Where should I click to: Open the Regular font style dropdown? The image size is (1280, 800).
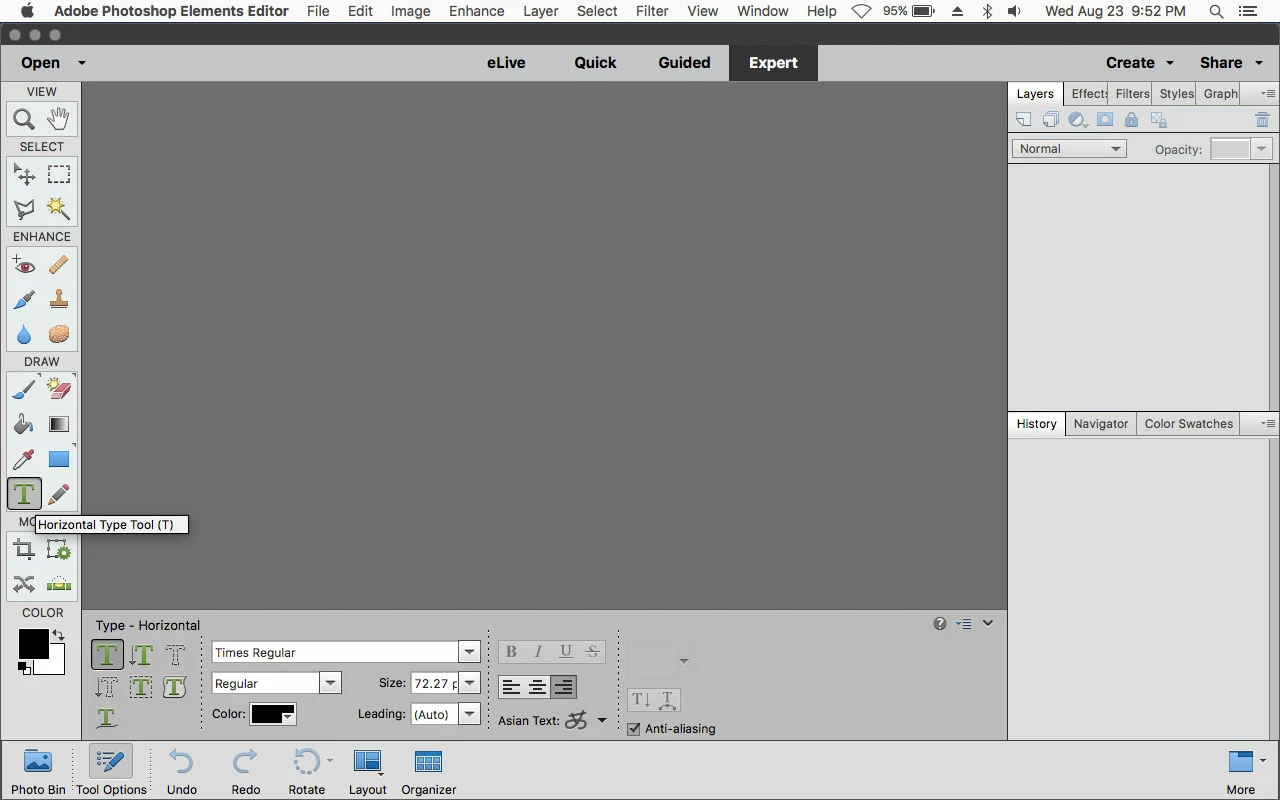pos(330,683)
